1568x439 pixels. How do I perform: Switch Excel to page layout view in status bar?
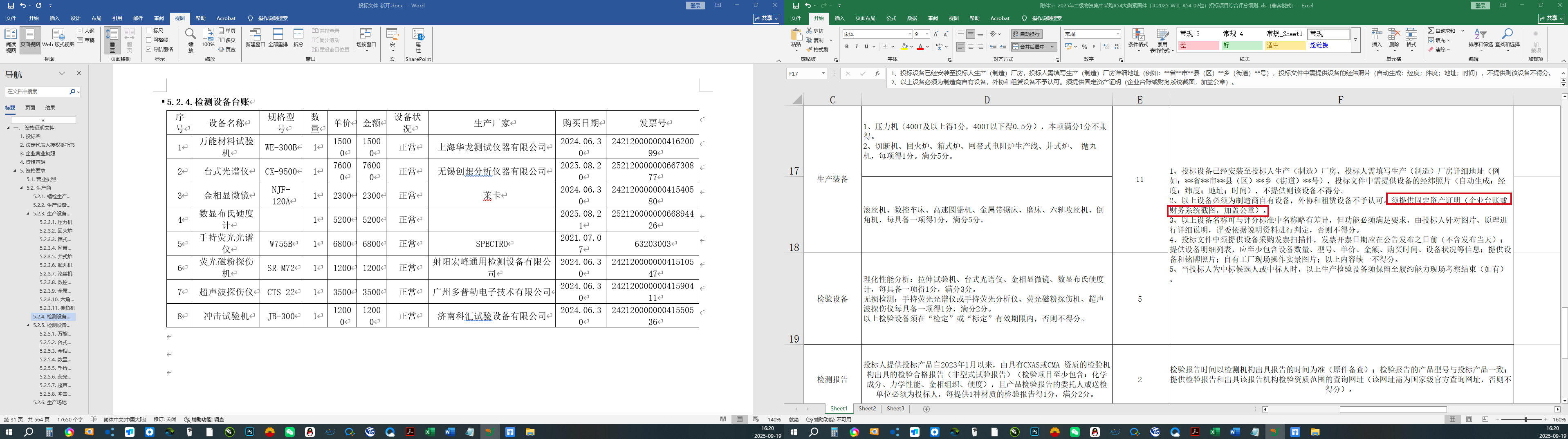pos(1469,419)
